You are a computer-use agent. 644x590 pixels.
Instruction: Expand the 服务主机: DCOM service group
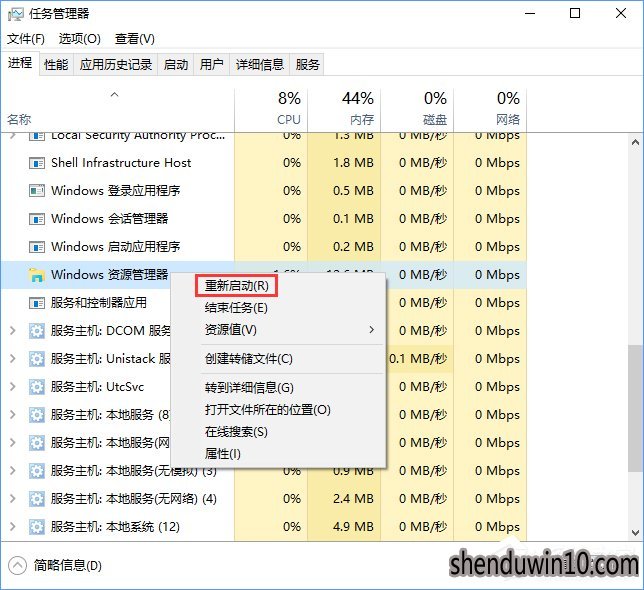coord(13,331)
